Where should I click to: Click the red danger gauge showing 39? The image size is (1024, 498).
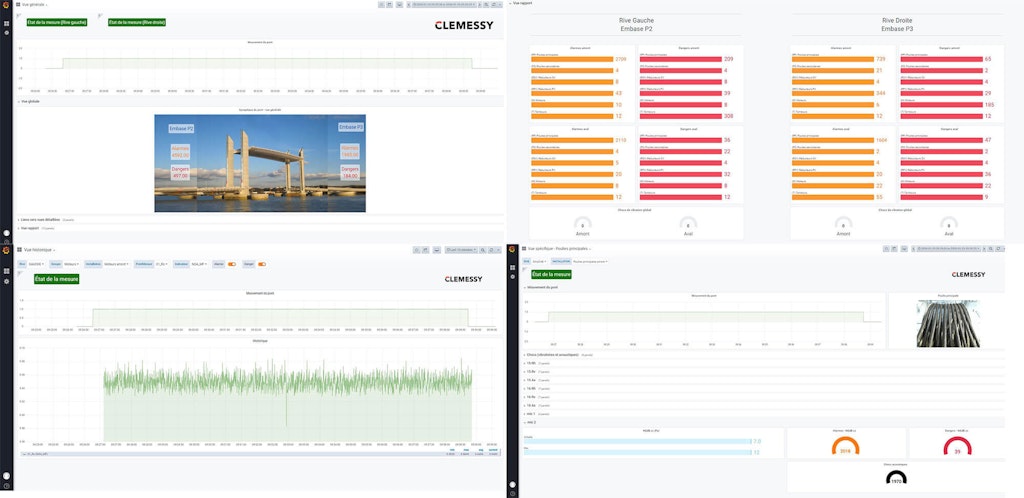pyautogui.click(x=957, y=447)
